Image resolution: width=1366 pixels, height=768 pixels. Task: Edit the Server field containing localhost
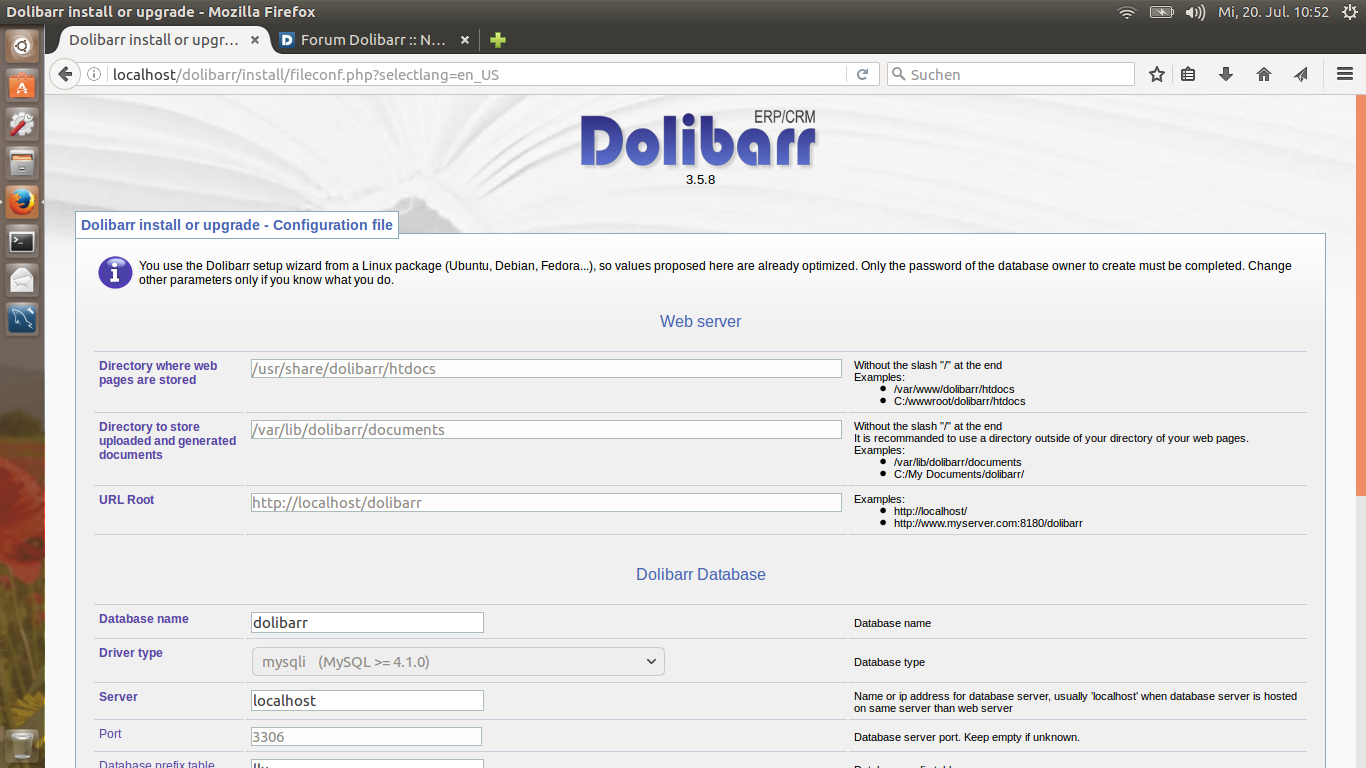tap(367, 700)
